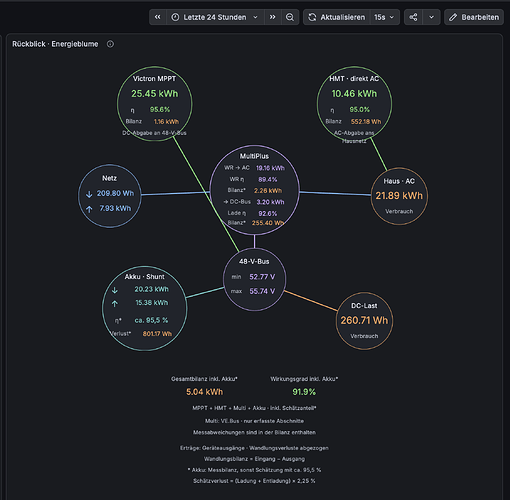The image size is (510, 500).
Task: Click the '91.9%' Wirkungsgrad value
Action: click(304, 392)
